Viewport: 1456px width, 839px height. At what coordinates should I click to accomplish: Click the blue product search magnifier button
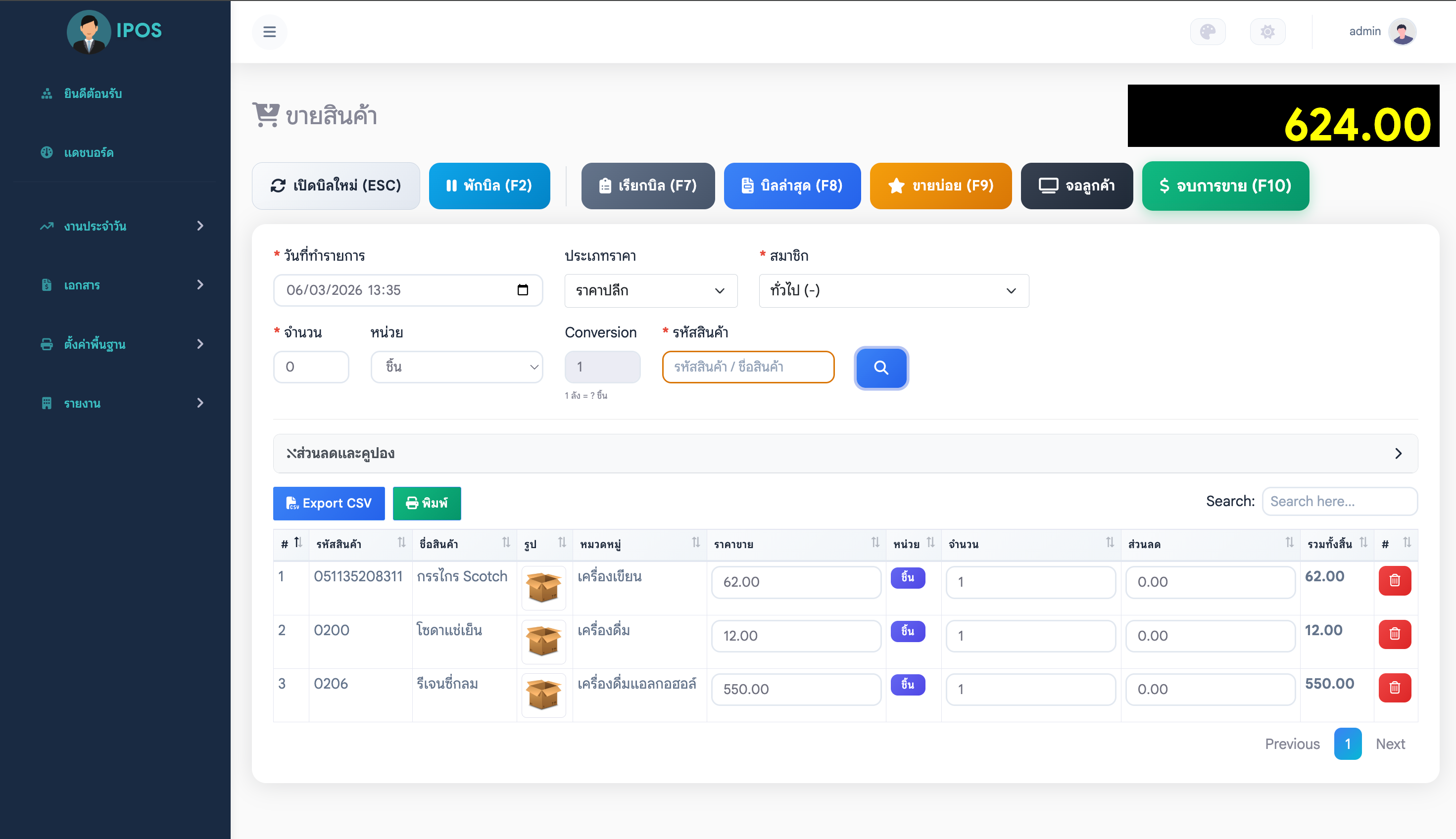881,368
